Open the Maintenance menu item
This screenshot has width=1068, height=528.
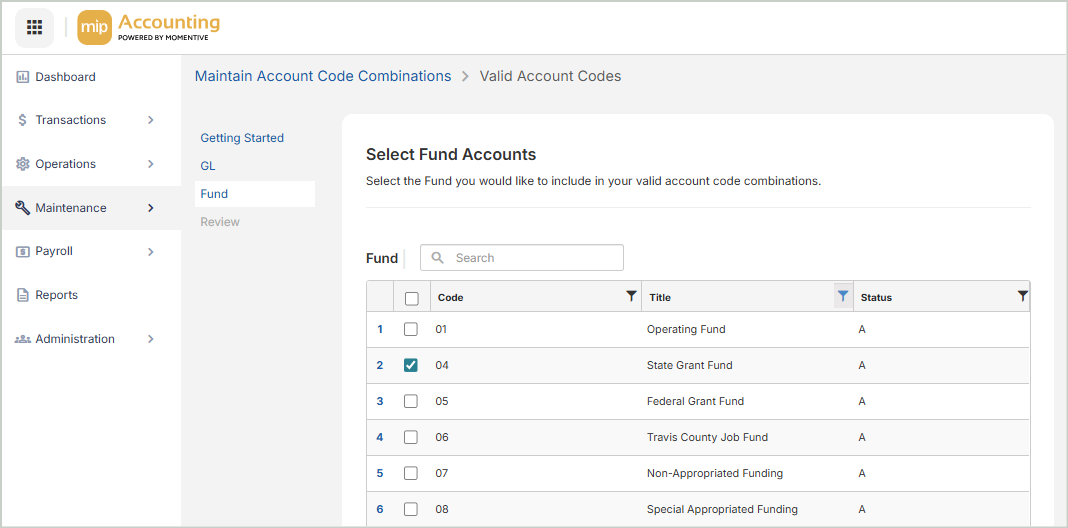point(71,208)
